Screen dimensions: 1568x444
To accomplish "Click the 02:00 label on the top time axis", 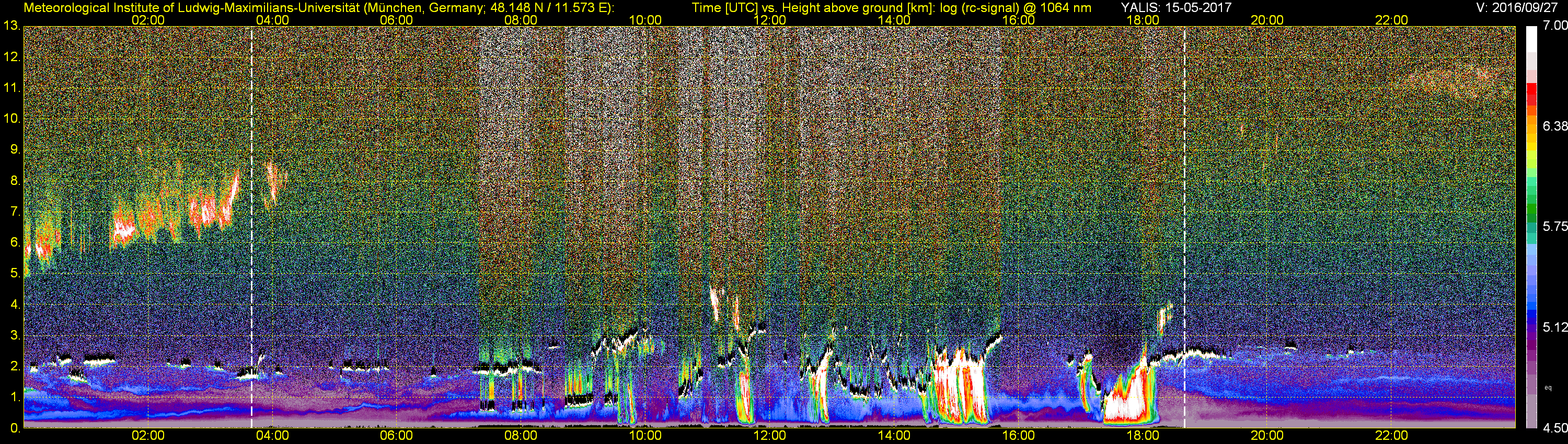I will [x=148, y=20].
